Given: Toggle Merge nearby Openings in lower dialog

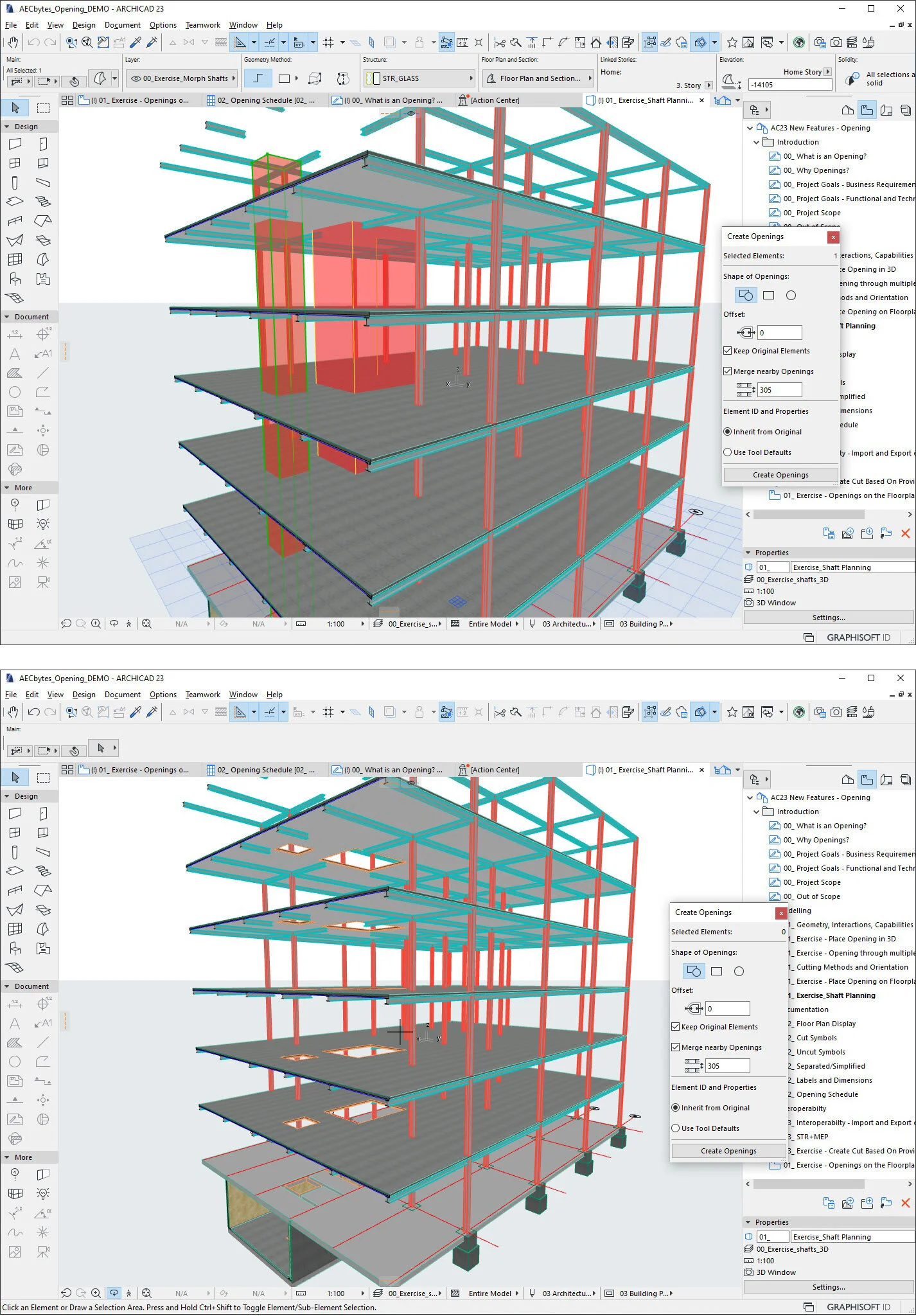Looking at the screenshot, I should [676, 1047].
